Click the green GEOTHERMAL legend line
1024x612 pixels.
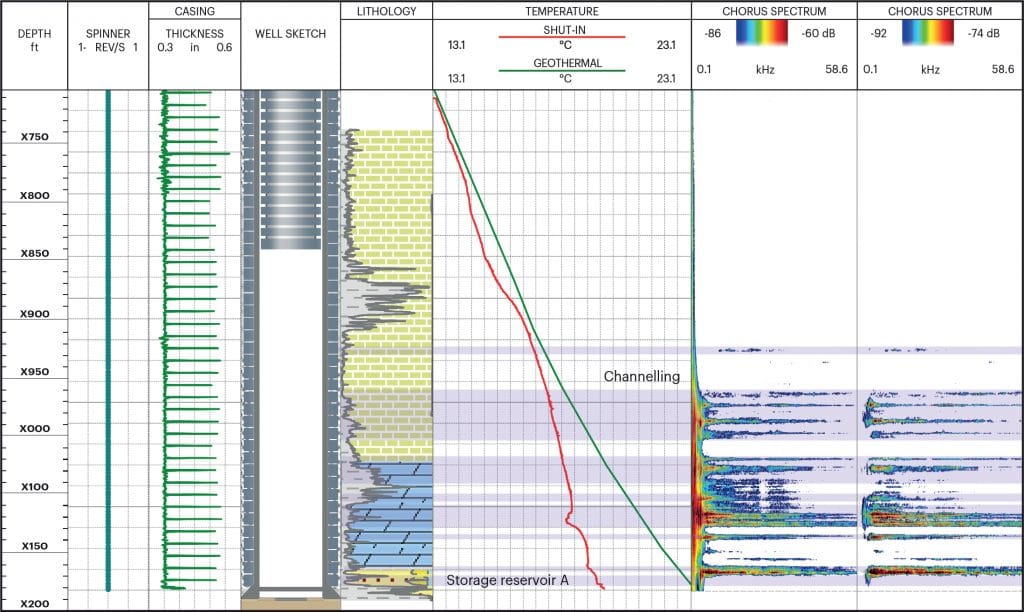(x=561, y=70)
